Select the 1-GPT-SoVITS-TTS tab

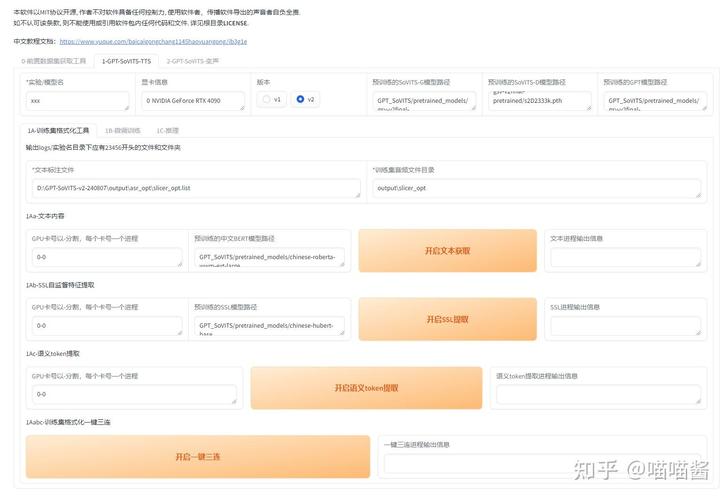click(126, 61)
